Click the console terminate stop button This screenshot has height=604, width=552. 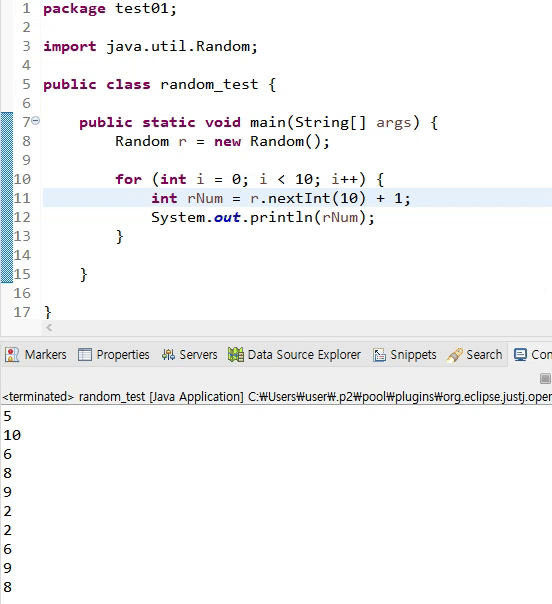click(x=545, y=379)
